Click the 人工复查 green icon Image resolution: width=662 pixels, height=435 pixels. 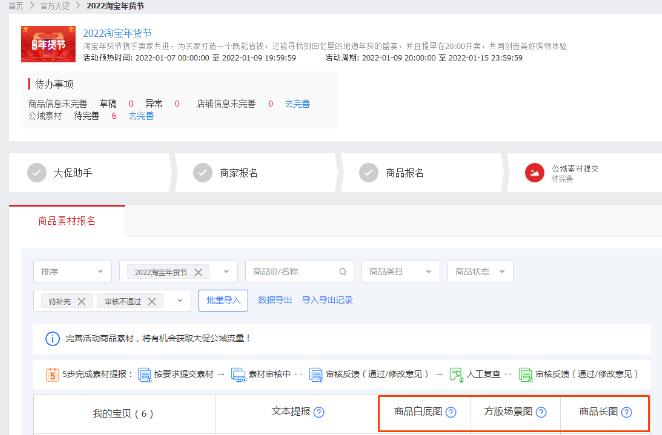point(456,375)
